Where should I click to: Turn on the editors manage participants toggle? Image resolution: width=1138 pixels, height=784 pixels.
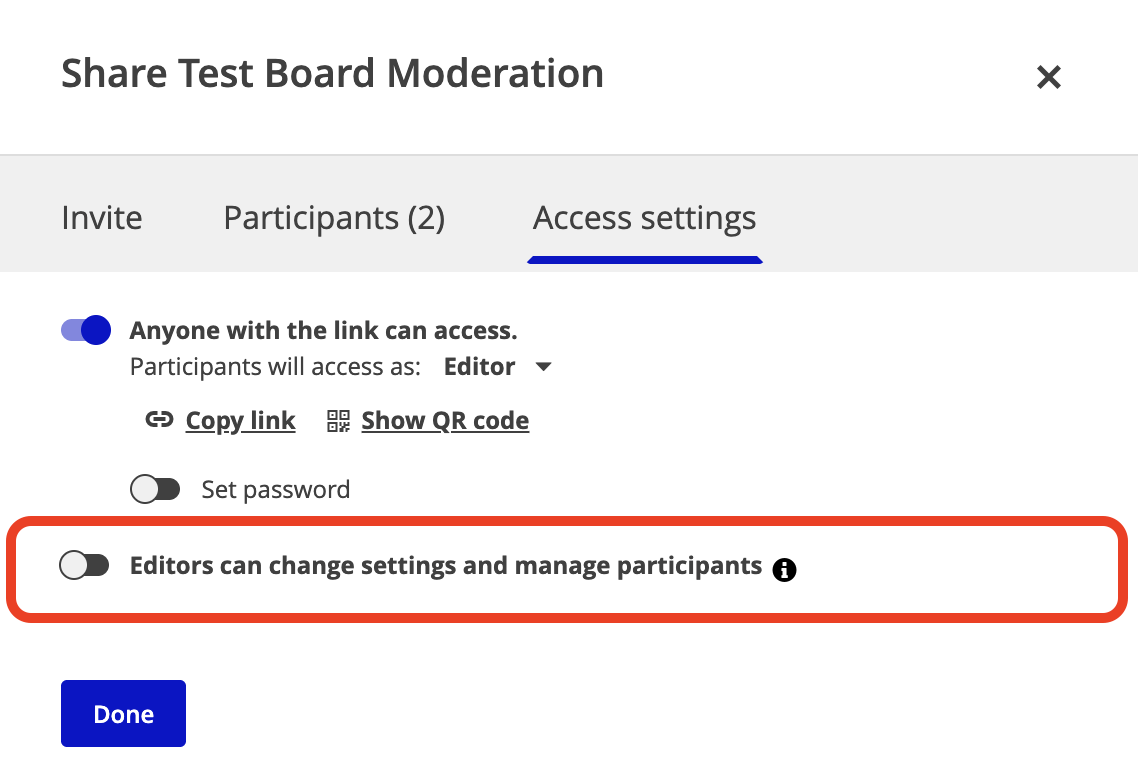click(85, 566)
